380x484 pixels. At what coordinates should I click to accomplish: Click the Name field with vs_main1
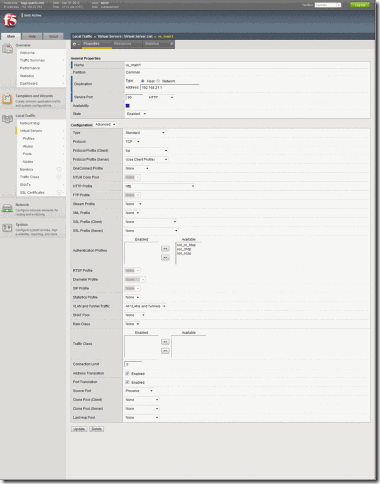tap(247, 65)
